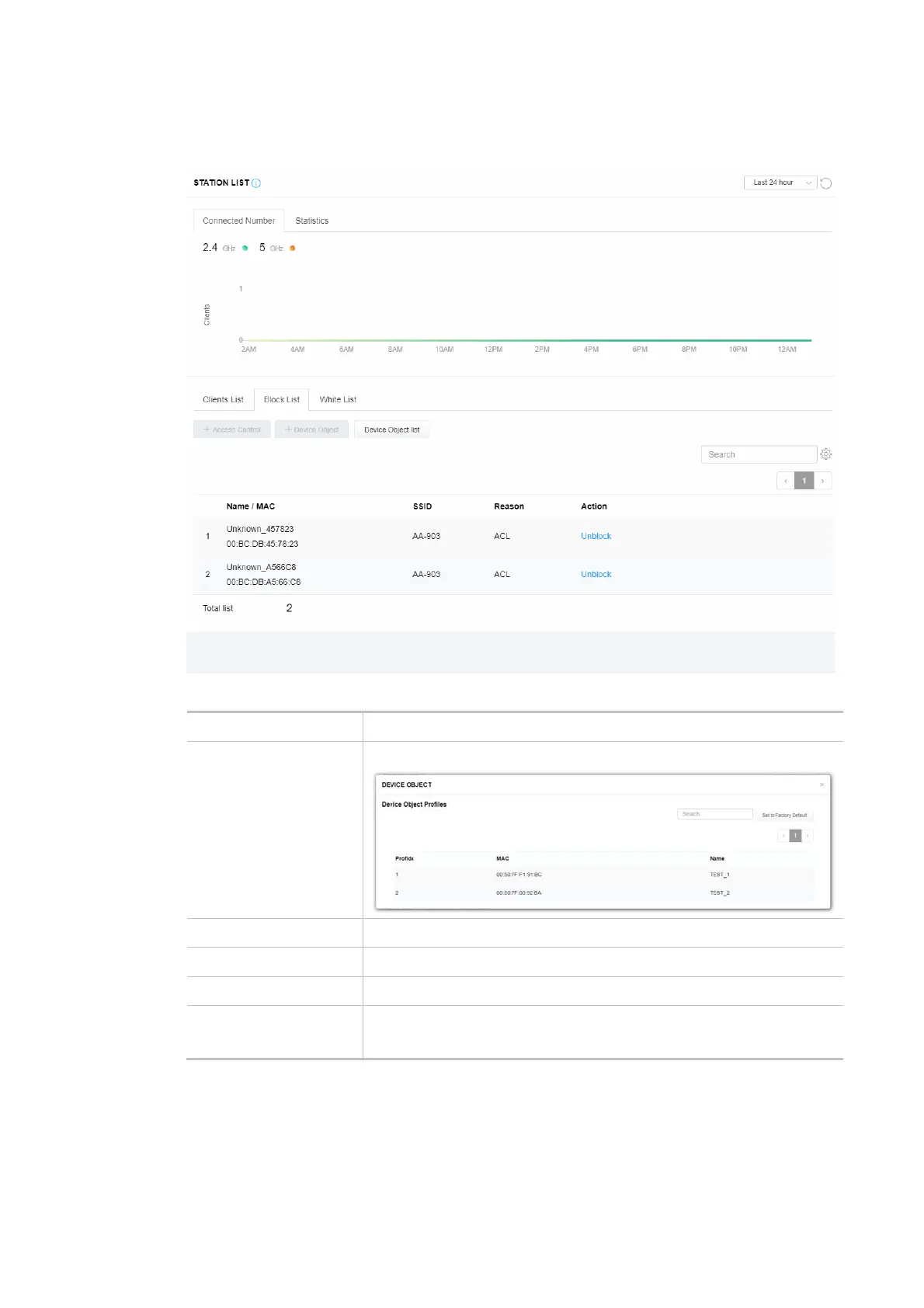
Task: Refresh the station list with reload icon
Action: 826,183
